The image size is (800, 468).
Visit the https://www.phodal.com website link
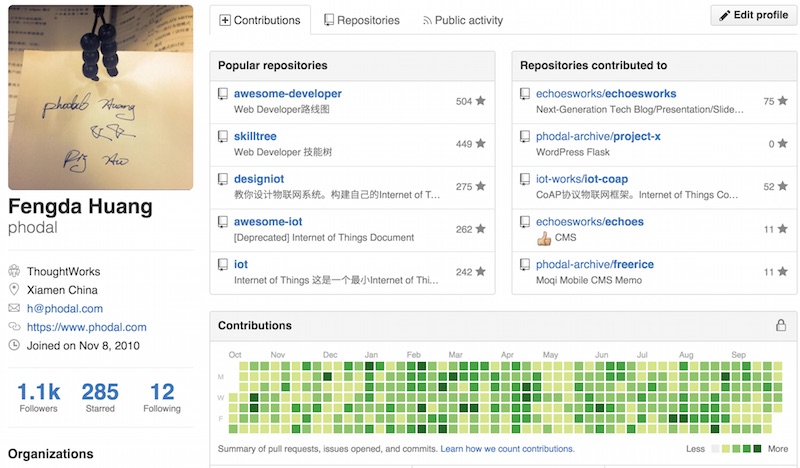86,327
